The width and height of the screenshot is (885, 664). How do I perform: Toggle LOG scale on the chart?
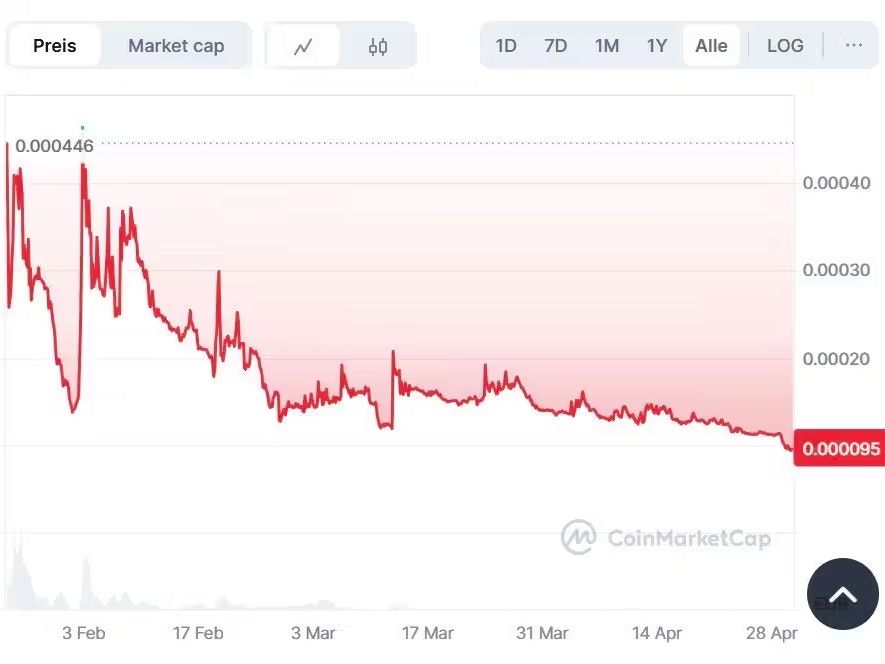tap(785, 45)
